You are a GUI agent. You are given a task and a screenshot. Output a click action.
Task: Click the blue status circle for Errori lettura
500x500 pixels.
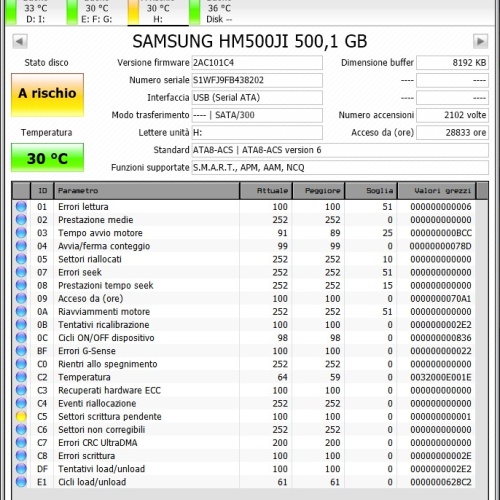pos(21,207)
